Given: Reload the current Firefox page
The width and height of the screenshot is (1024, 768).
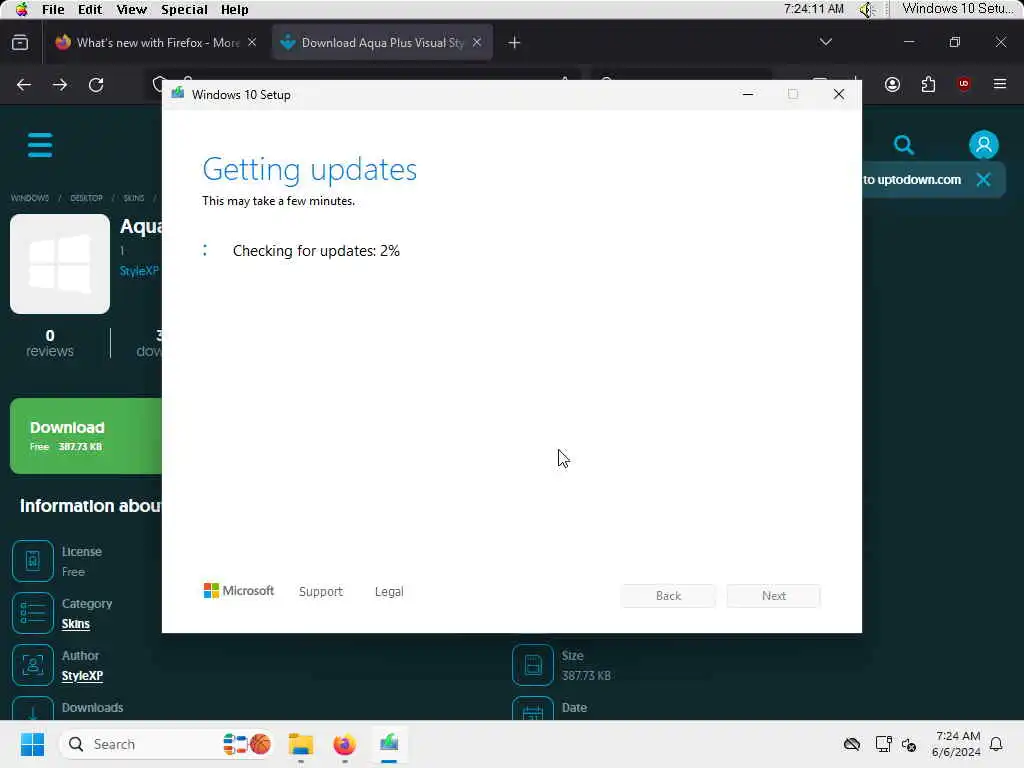Looking at the screenshot, I should coord(96,84).
